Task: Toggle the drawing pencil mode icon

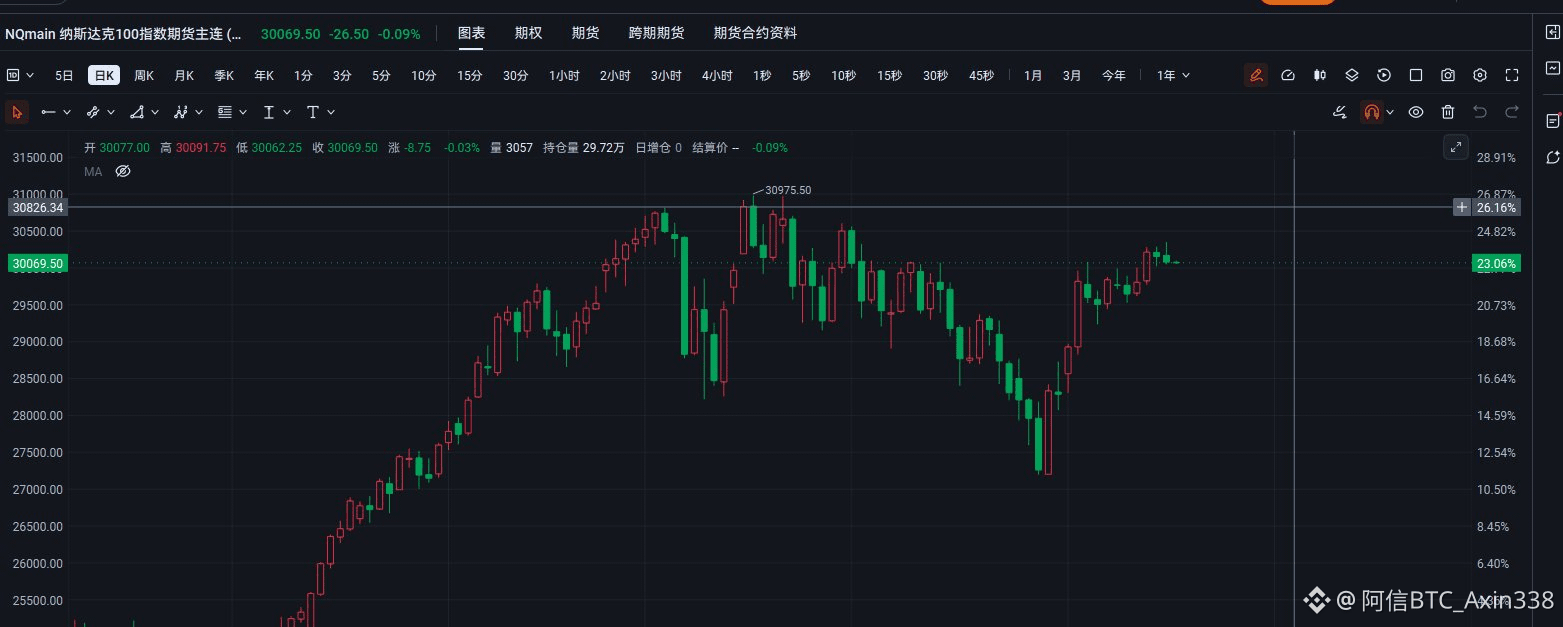Action: pos(1256,75)
